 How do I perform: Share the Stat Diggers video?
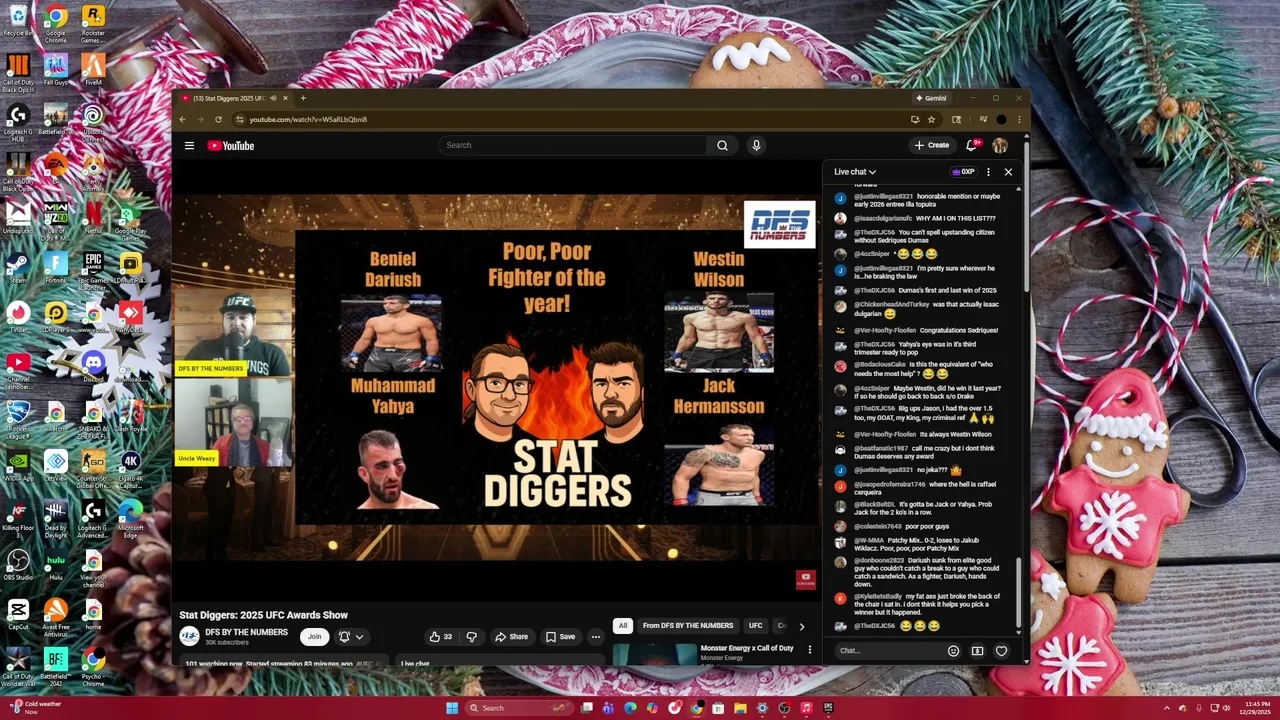click(x=511, y=636)
